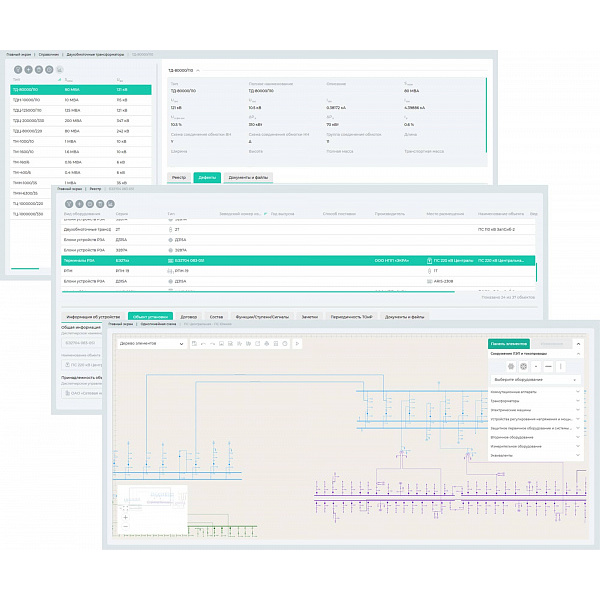Click the play button in the schematic toolbar
600x600 pixels.
coord(297,344)
